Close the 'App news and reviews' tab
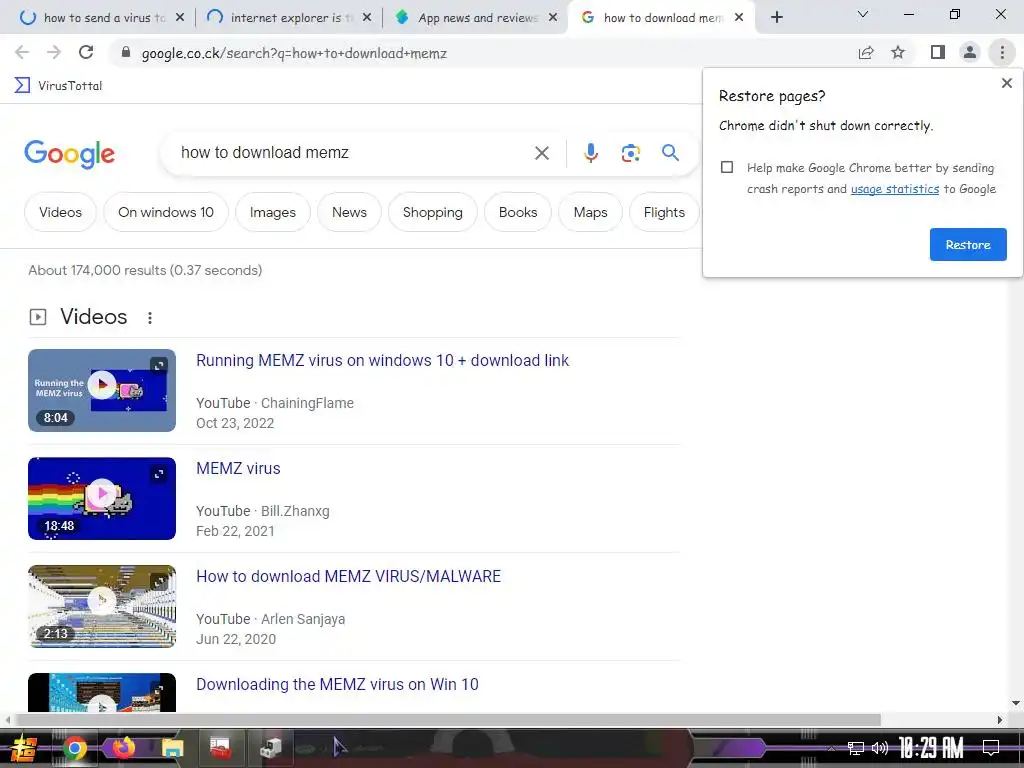Image resolution: width=1024 pixels, height=768 pixels. (552, 18)
